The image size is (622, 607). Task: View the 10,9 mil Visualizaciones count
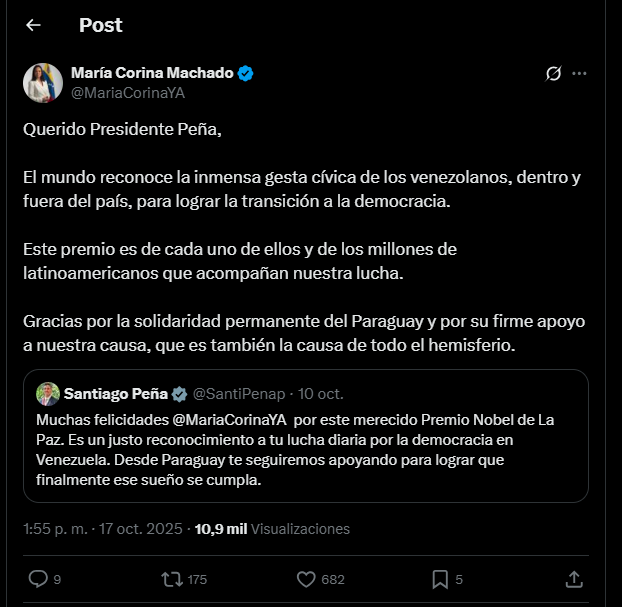273,529
